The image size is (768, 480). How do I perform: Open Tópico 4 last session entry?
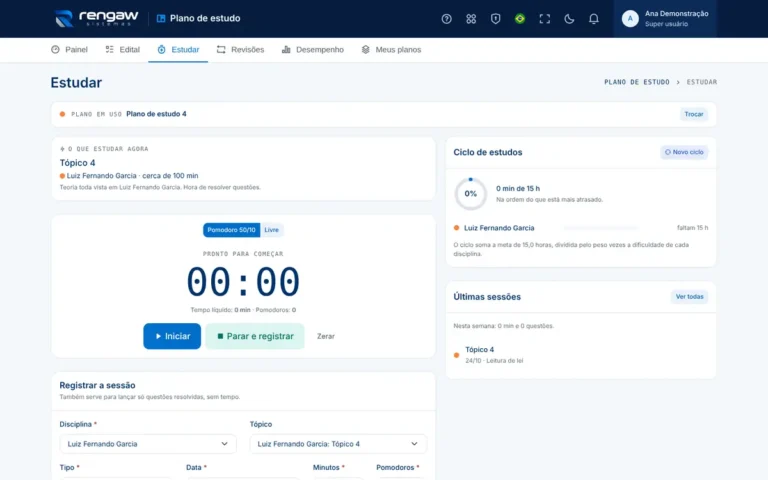click(x=581, y=355)
